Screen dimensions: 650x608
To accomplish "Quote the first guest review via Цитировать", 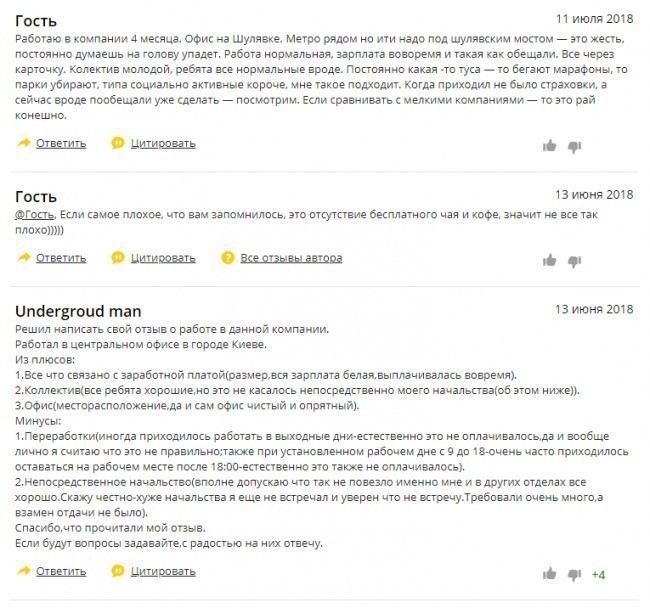I will point(163,143).
